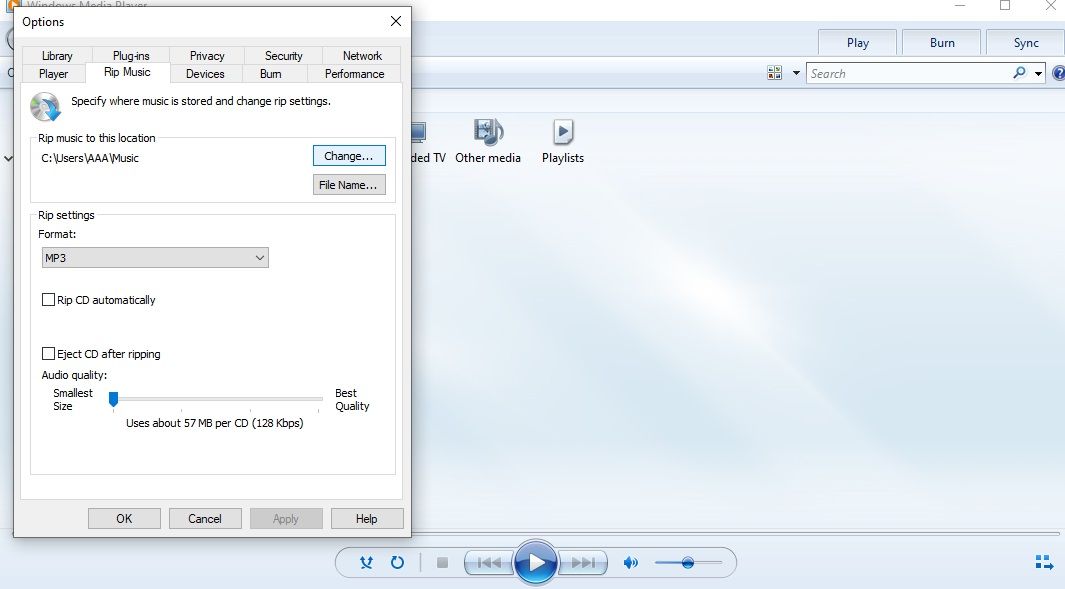
Task: Click the Other media library icon
Action: [488, 132]
